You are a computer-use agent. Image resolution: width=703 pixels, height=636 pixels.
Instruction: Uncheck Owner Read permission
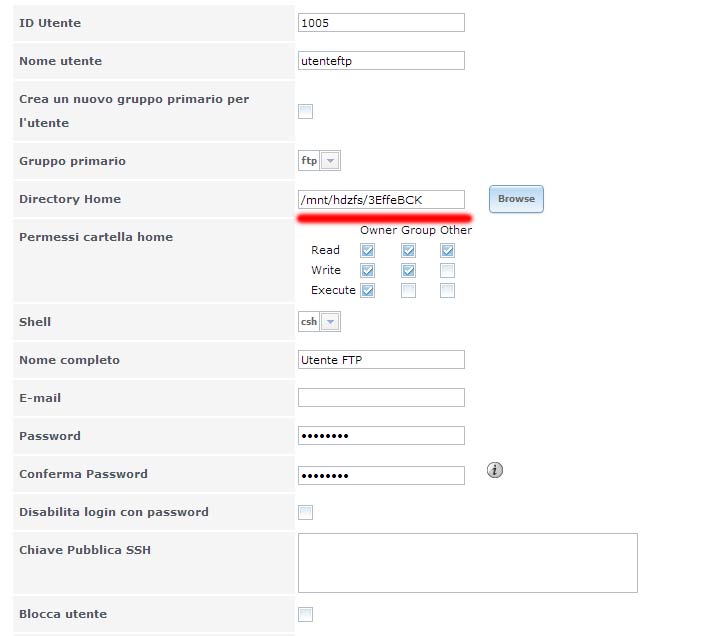click(x=367, y=250)
